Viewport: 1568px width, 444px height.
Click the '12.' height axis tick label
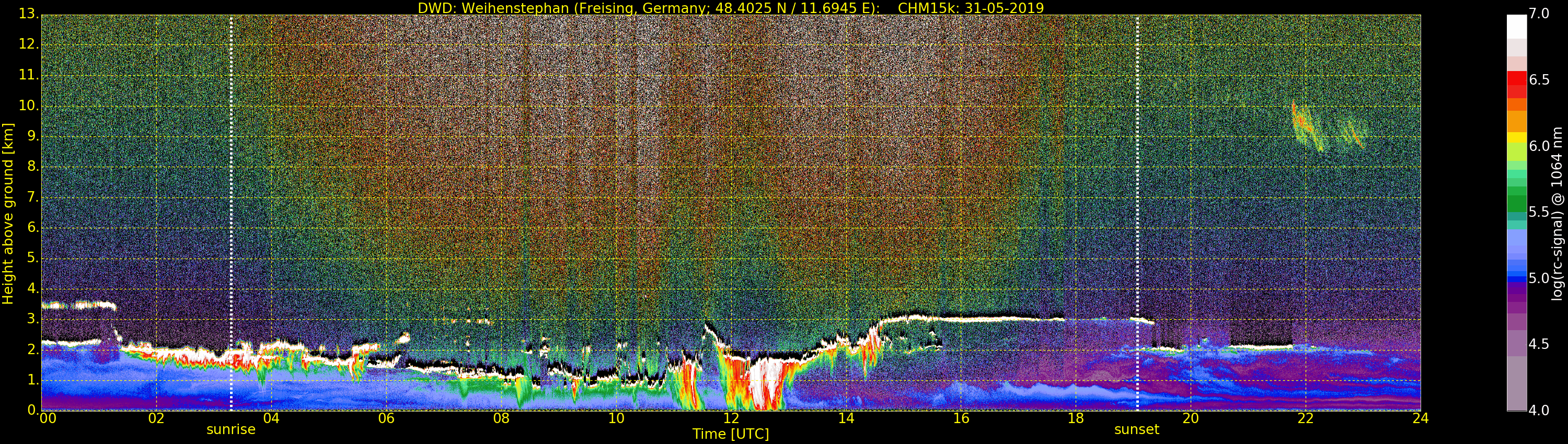(29, 44)
